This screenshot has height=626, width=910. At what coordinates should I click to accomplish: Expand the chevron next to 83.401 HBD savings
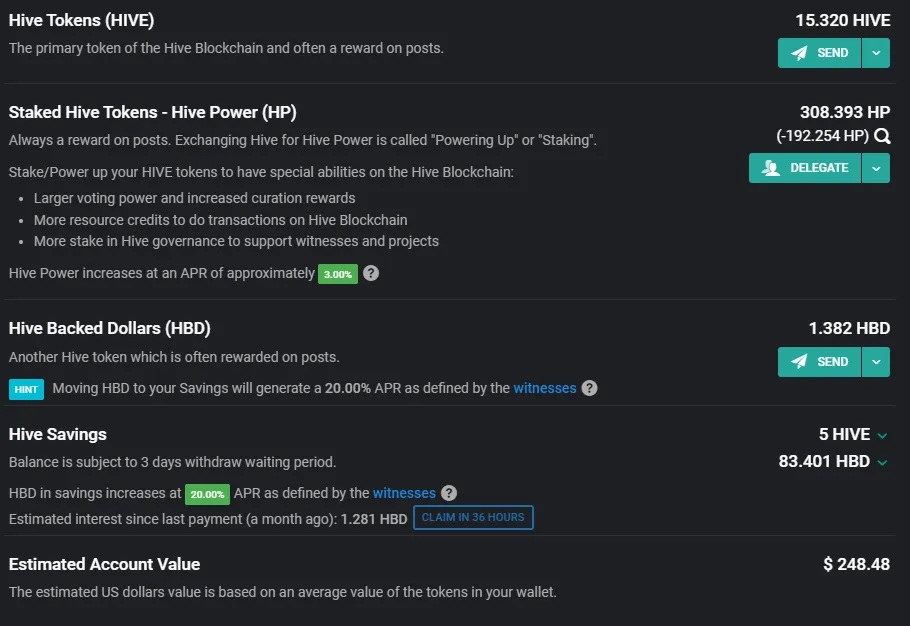pos(882,462)
